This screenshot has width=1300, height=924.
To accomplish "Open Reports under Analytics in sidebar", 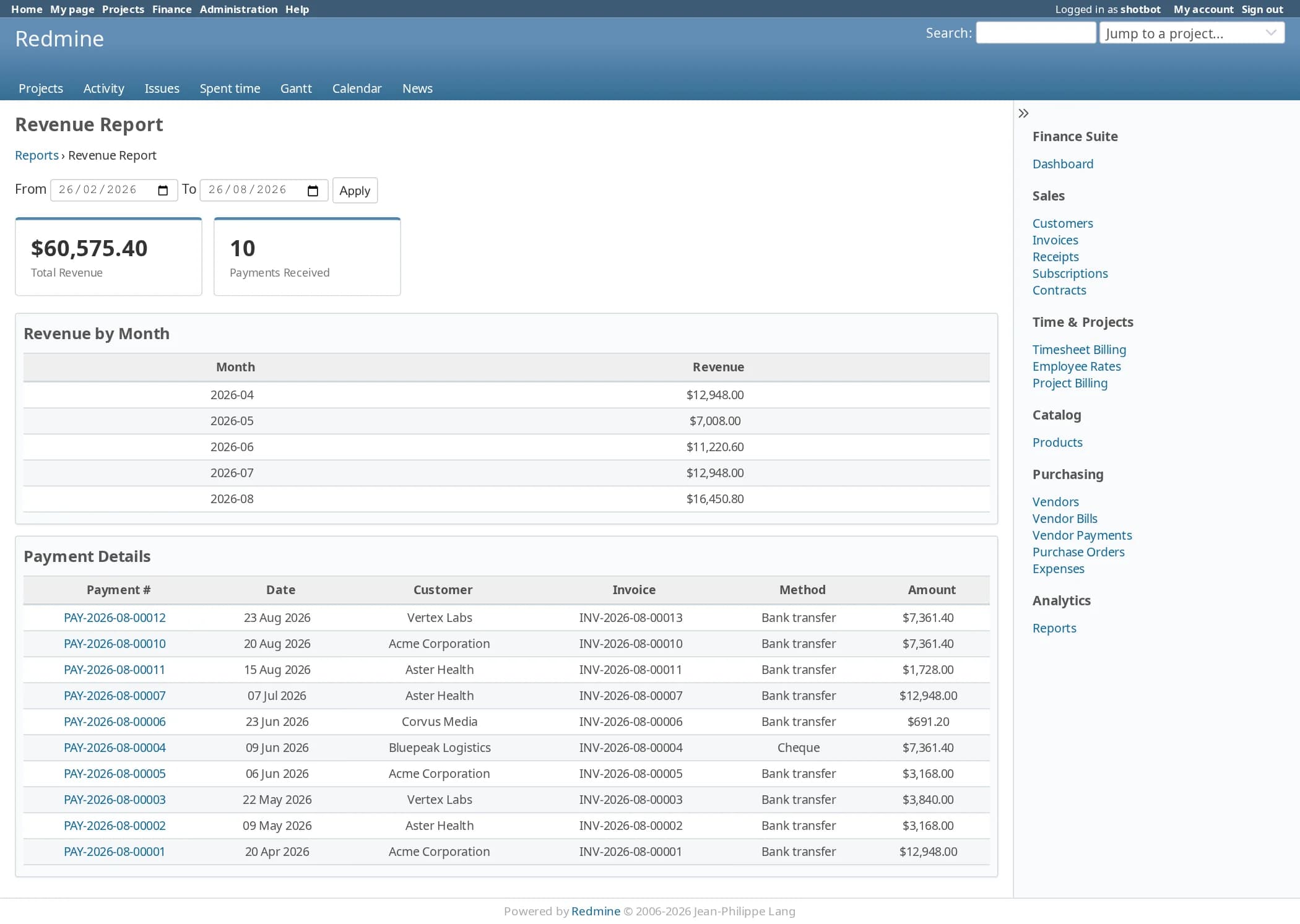I will pos(1054,628).
